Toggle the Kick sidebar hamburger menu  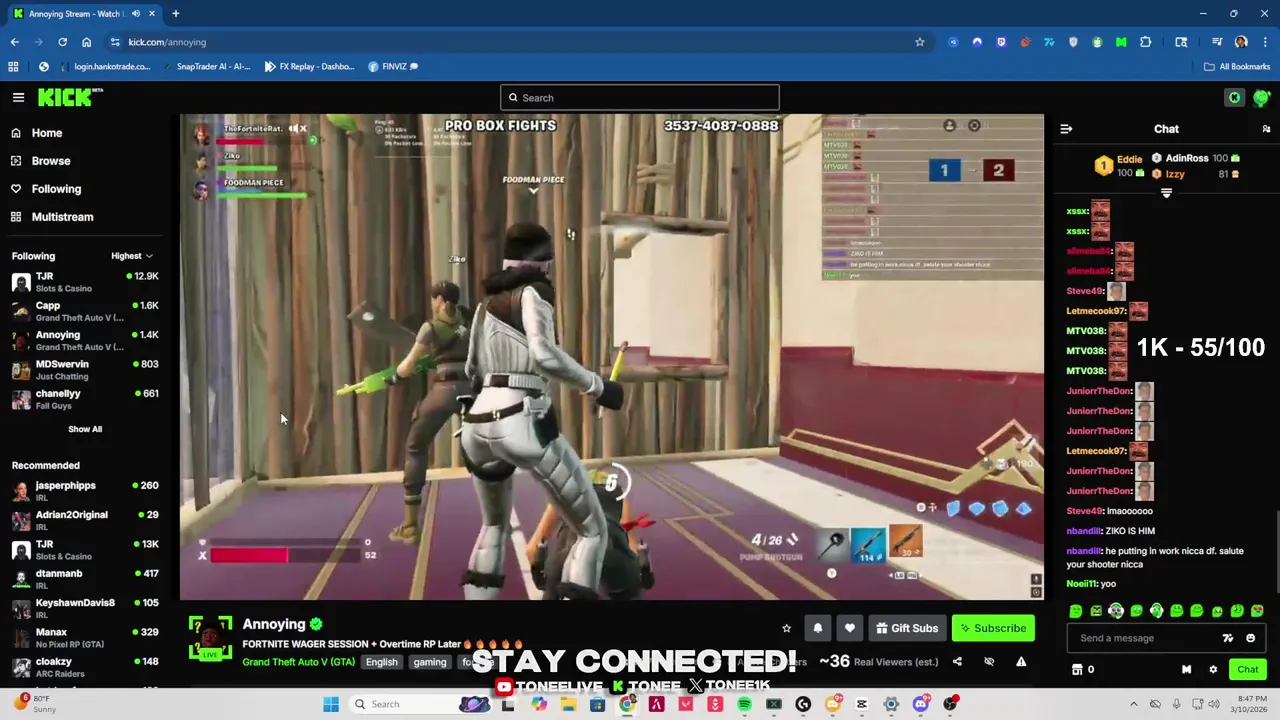pos(18,97)
